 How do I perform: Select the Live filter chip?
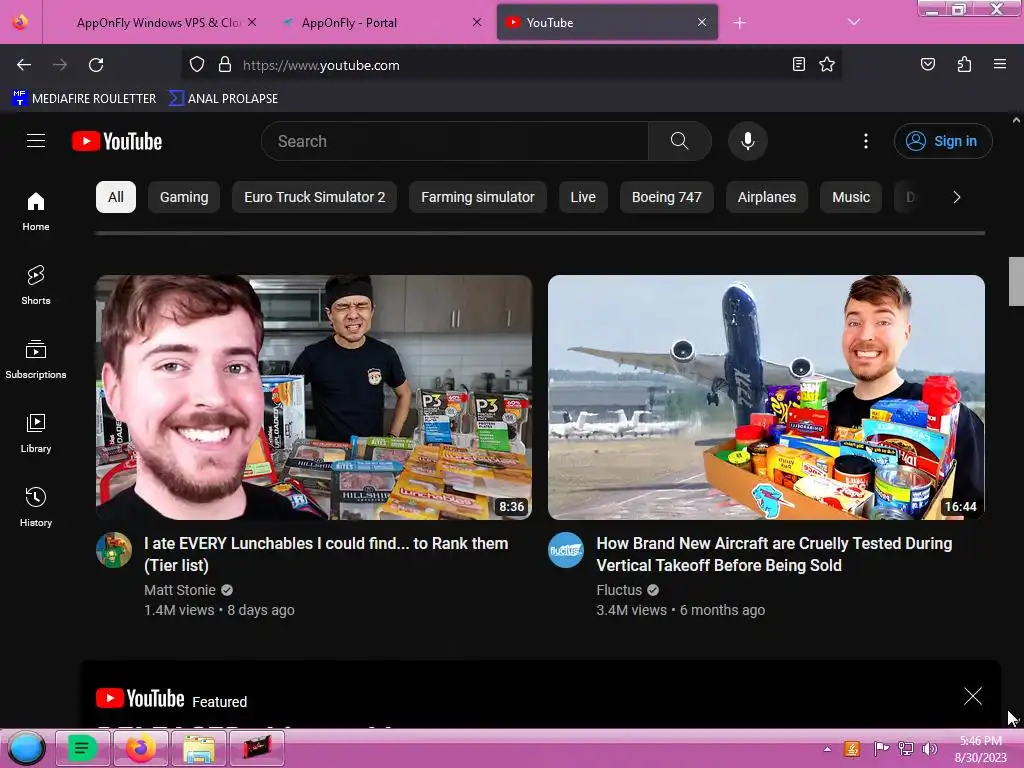point(583,197)
